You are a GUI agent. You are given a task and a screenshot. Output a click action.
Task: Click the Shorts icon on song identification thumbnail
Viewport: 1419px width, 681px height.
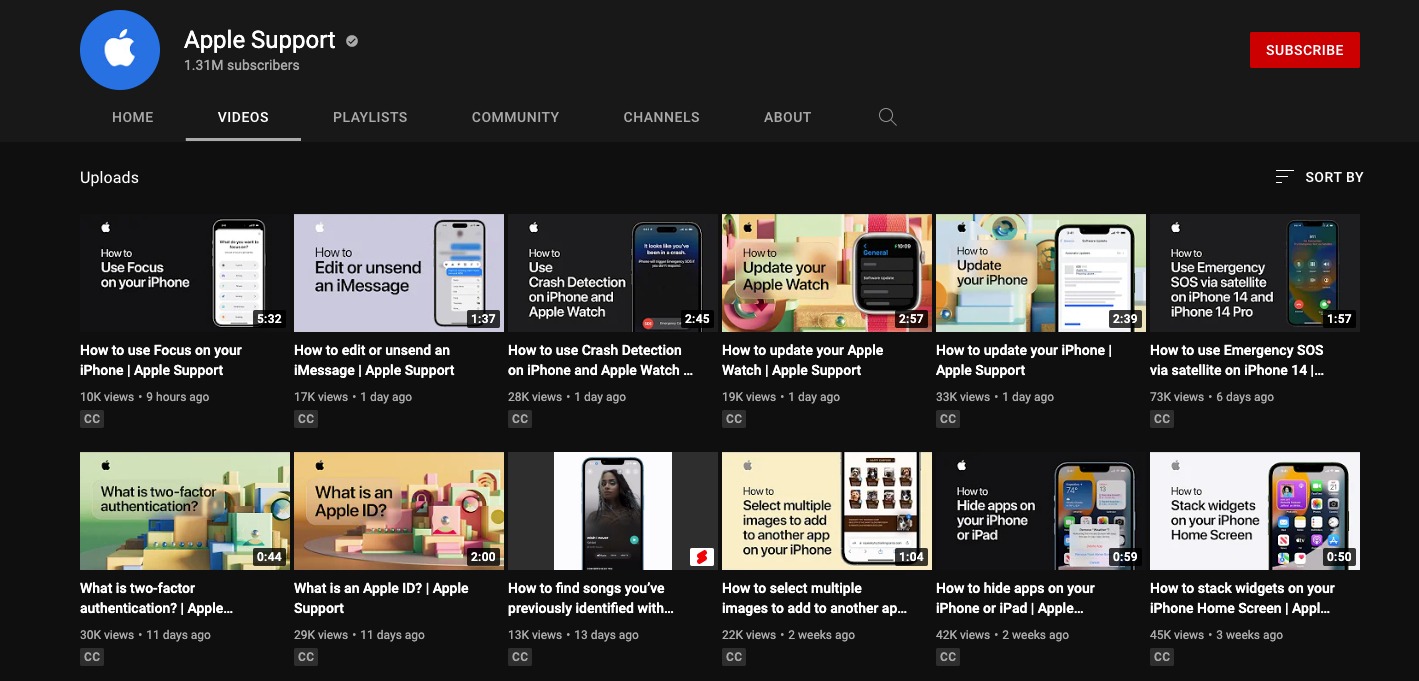point(702,557)
